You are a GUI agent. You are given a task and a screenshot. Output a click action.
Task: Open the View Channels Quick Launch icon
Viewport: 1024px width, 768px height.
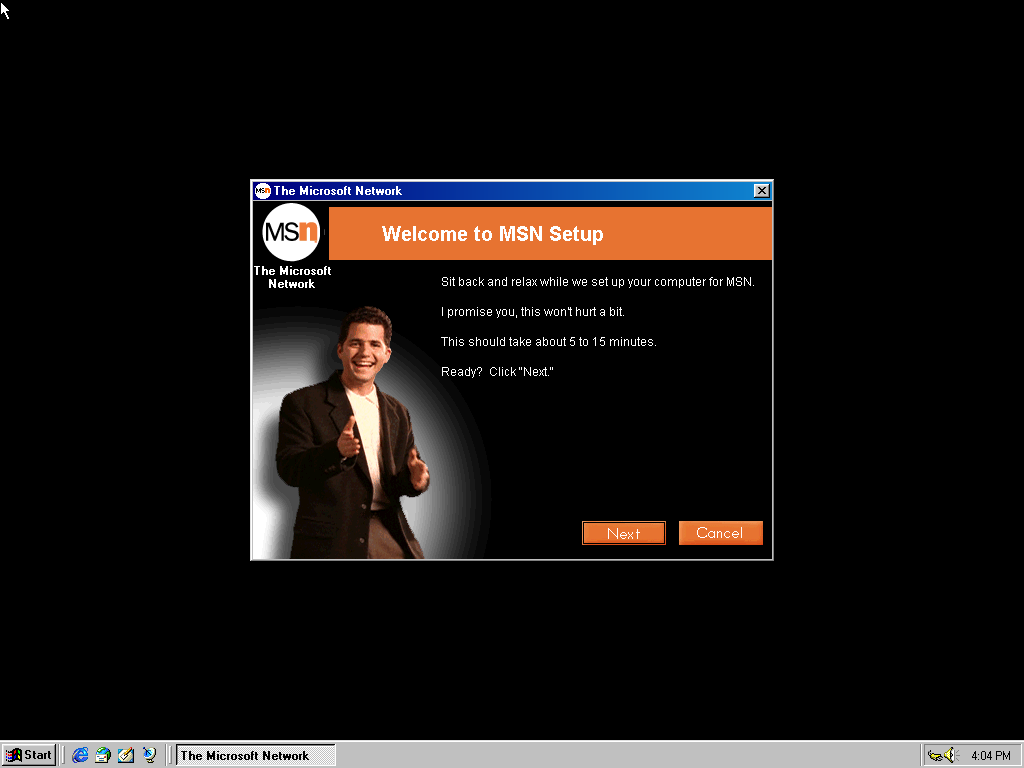point(150,755)
